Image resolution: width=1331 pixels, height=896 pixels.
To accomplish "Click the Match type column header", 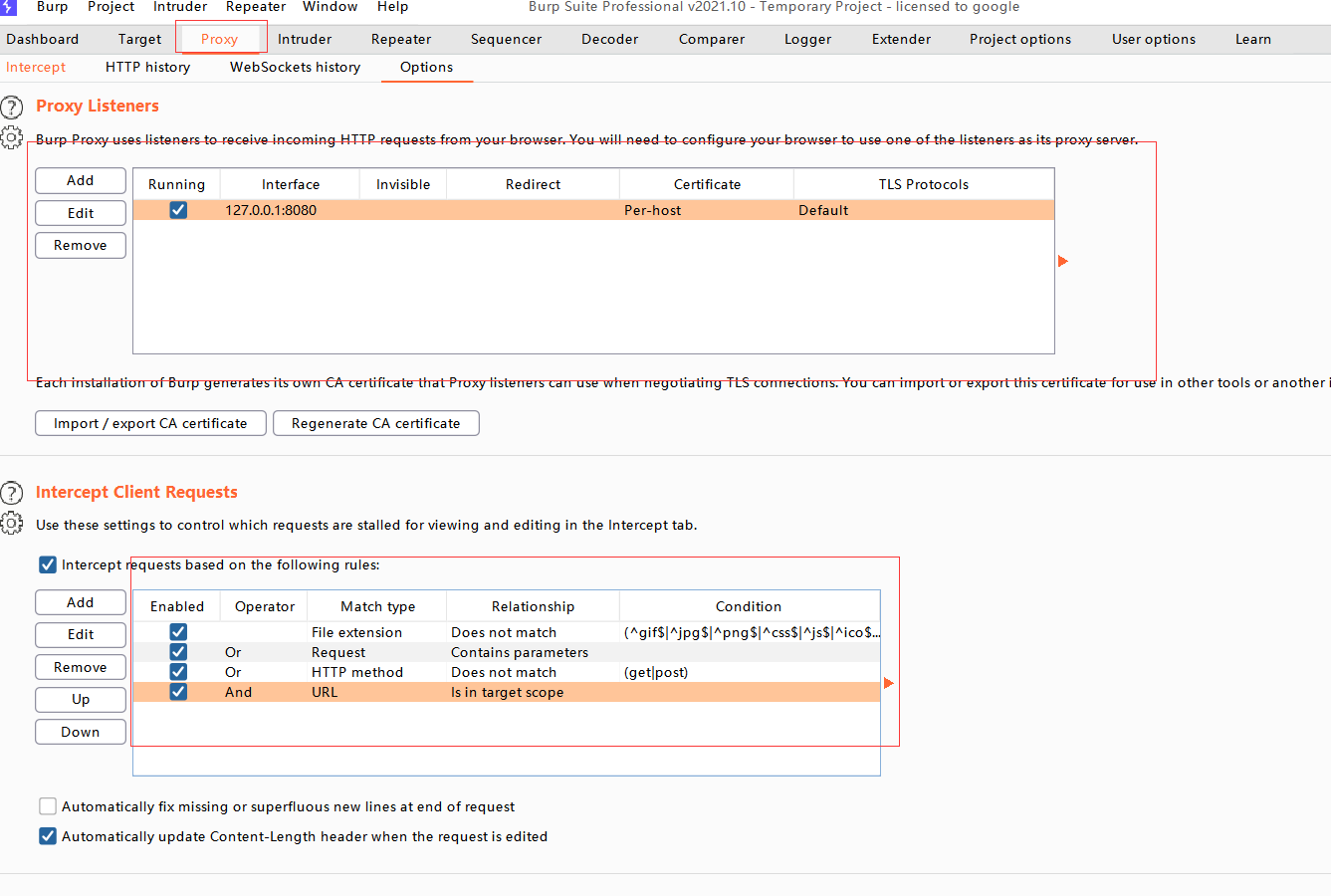I will [377, 606].
